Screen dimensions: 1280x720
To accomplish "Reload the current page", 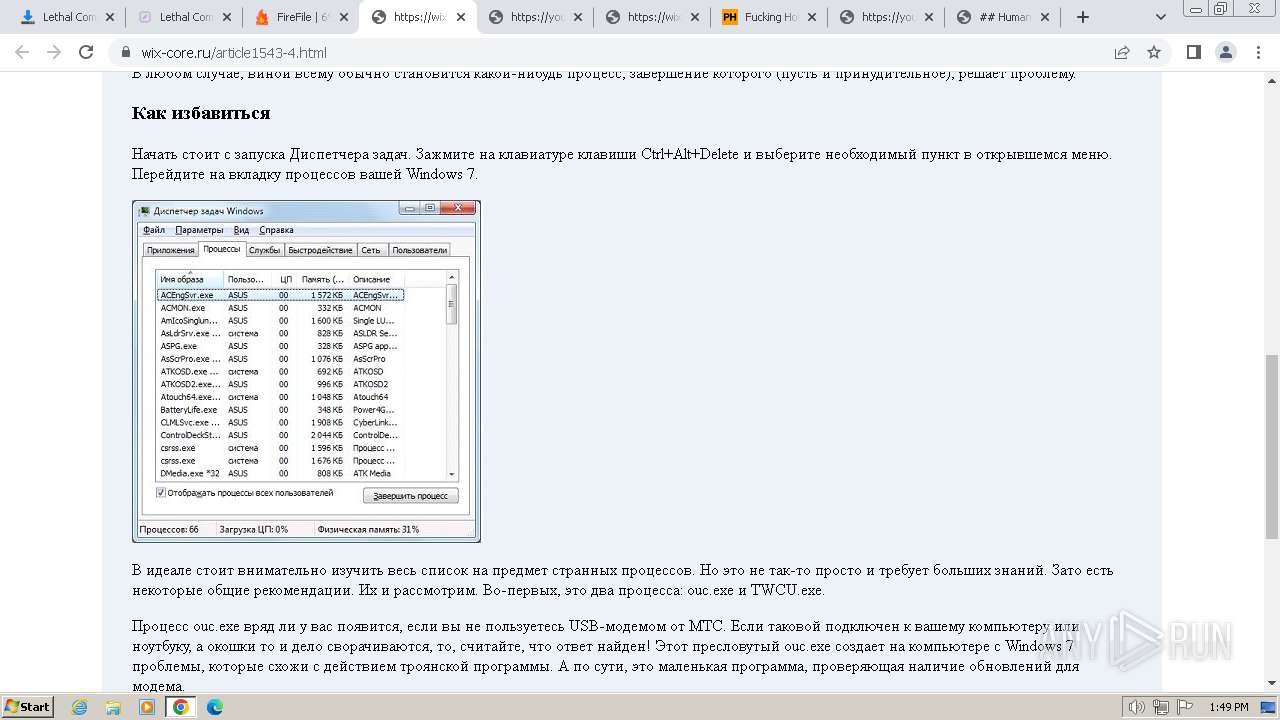I will coord(86,53).
